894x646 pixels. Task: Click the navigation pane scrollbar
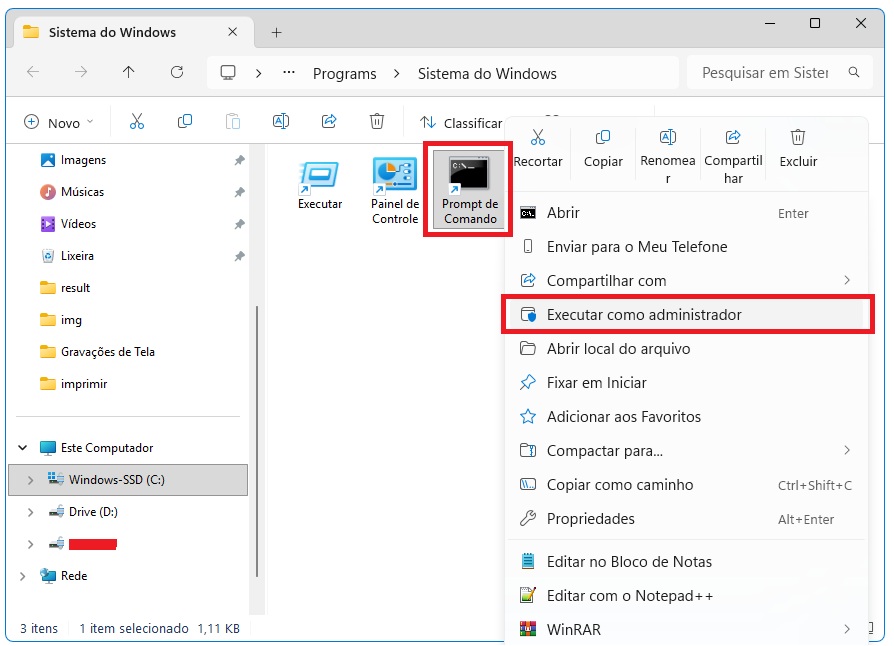257,441
